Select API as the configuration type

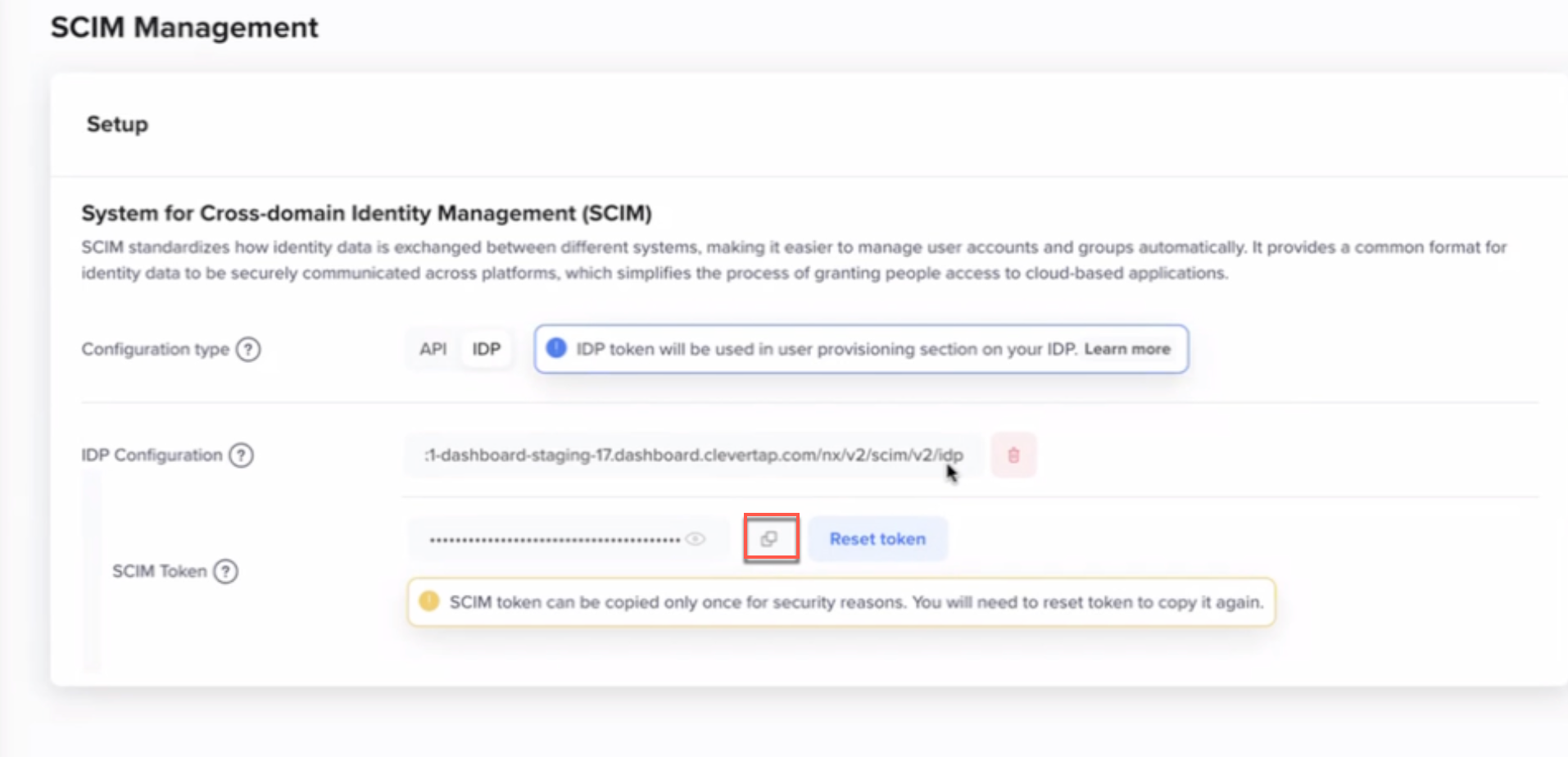433,348
